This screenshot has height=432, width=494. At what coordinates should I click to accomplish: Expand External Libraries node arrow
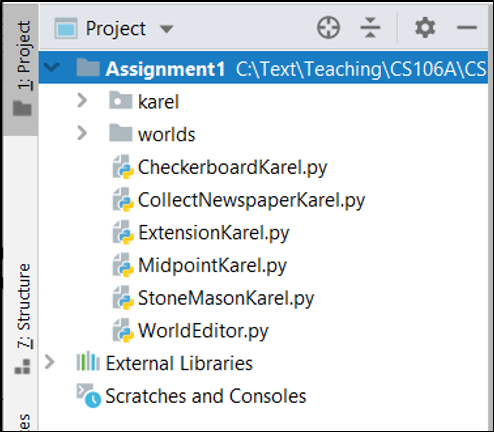coord(49,362)
